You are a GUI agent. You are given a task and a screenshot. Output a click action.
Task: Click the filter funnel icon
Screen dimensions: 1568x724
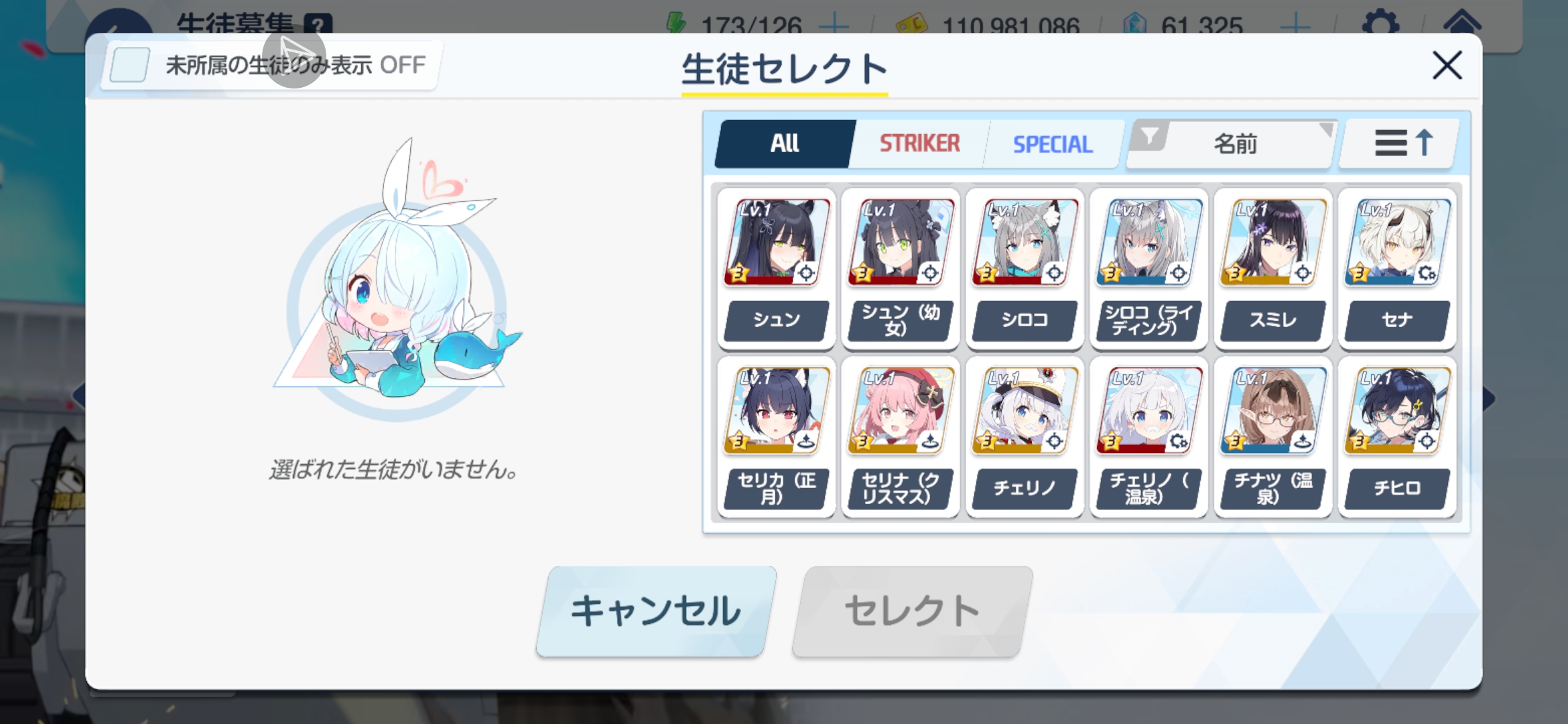point(1150,137)
